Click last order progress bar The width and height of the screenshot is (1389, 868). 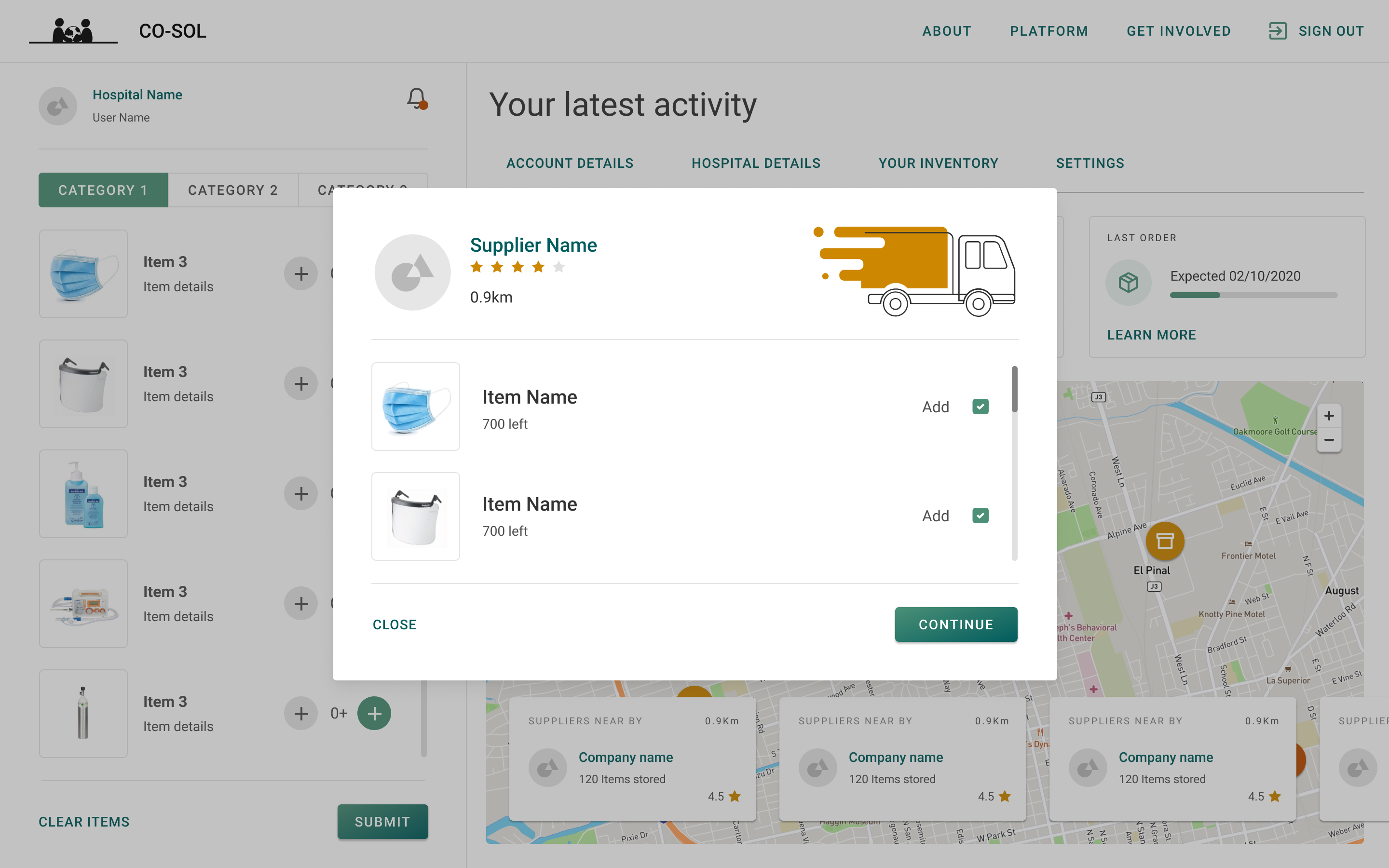(x=1253, y=295)
